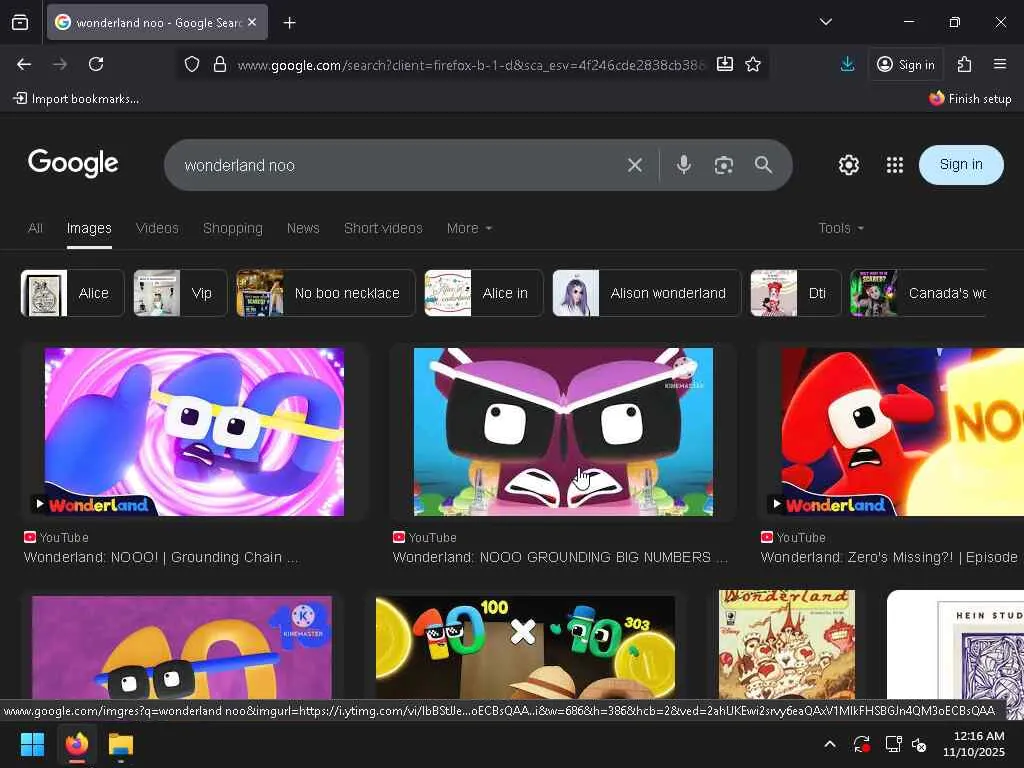Open Firefox downloads panel
1024x768 pixels.
click(847, 64)
